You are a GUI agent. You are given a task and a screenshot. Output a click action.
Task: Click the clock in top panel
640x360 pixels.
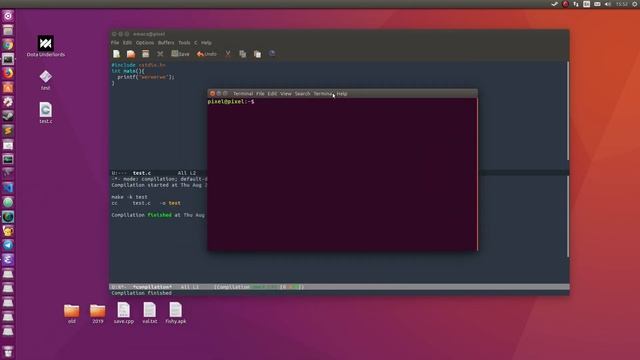pyautogui.click(x=622, y=4)
